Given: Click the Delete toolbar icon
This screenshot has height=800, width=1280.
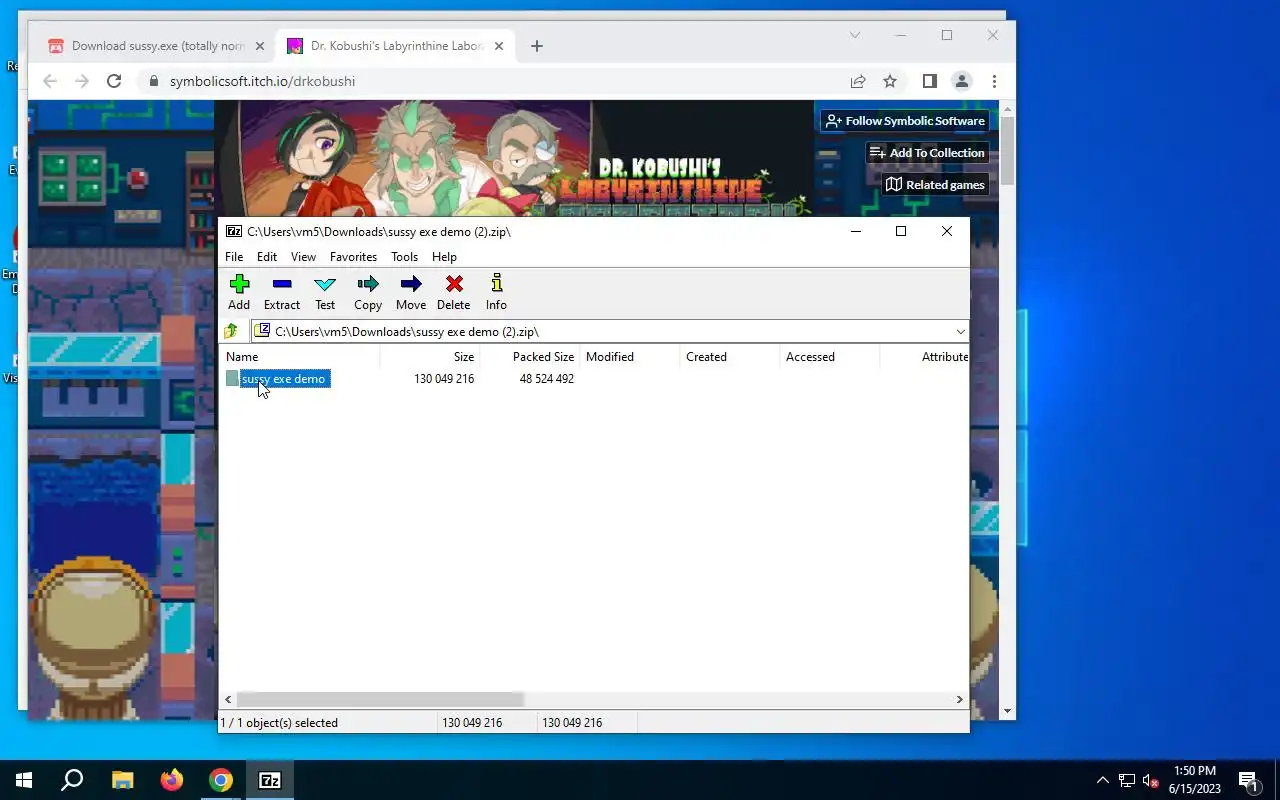Looking at the screenshot, I should pos(454,292).
